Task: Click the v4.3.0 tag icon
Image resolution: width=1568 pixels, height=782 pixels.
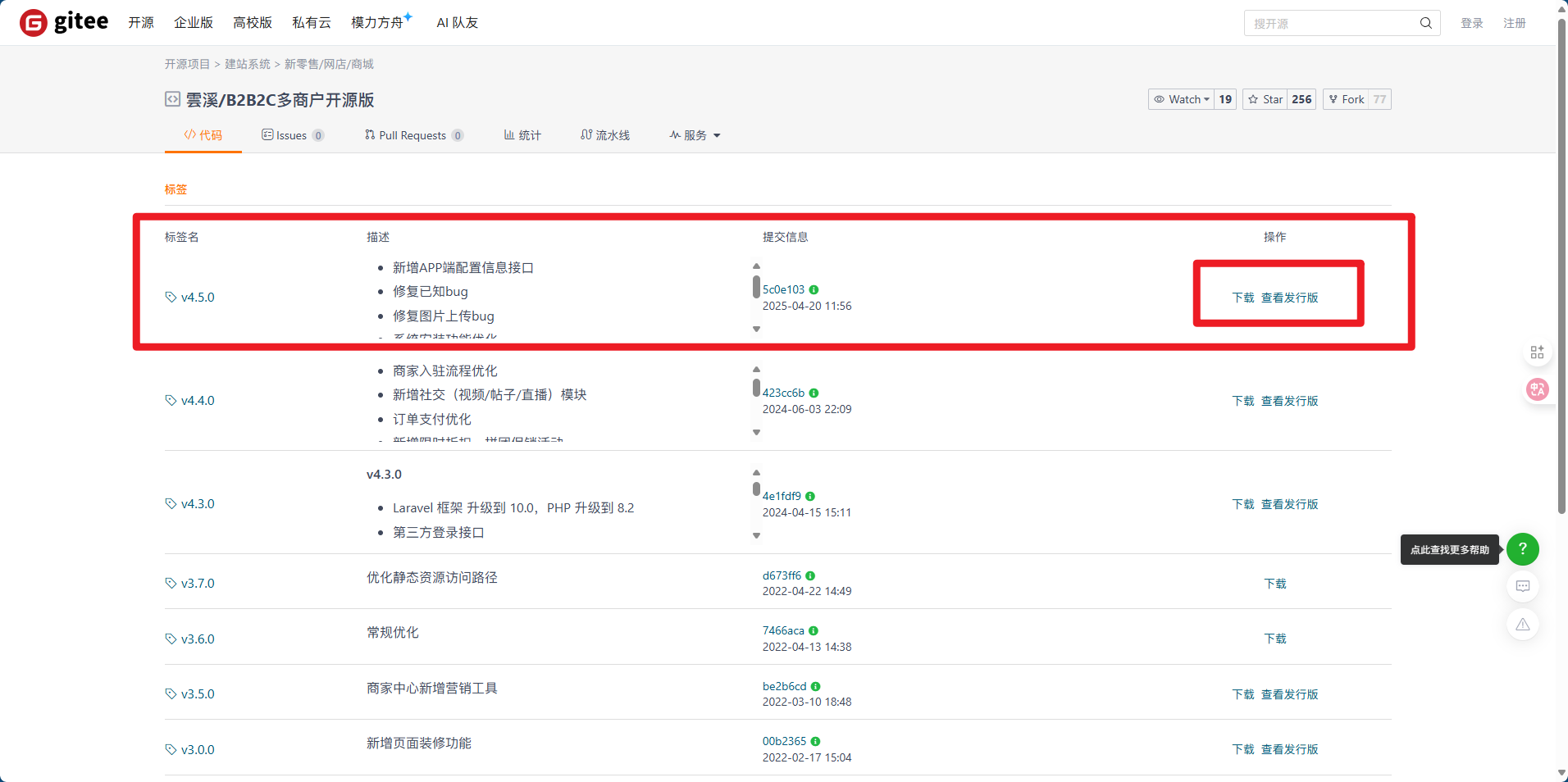Action: coord(171,503)
